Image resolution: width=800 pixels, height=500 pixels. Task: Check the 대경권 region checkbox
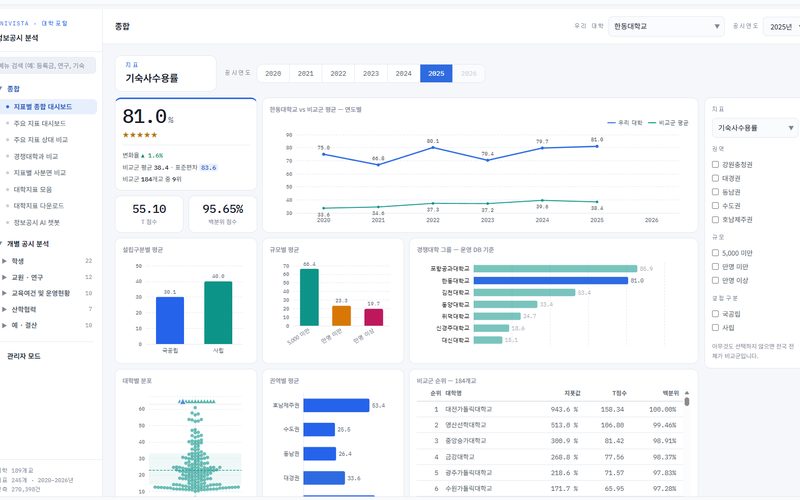715,178
